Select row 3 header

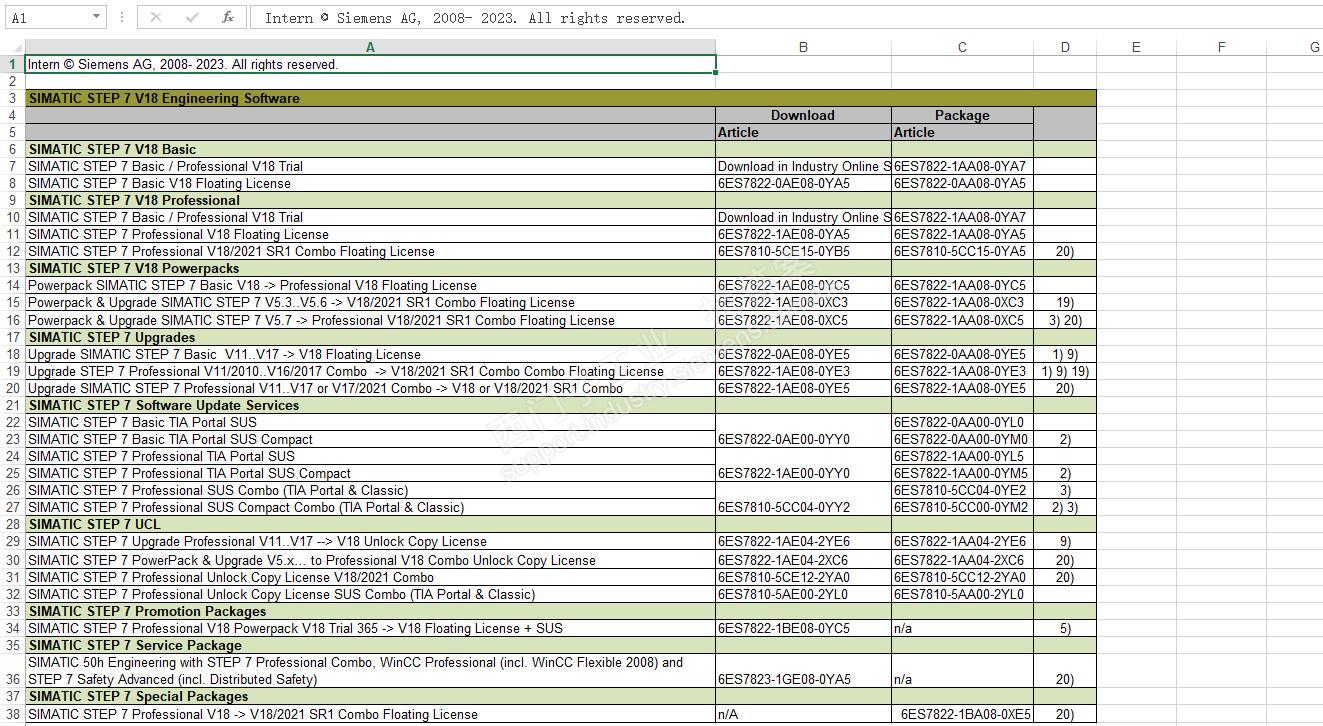[x=12, y=98]
